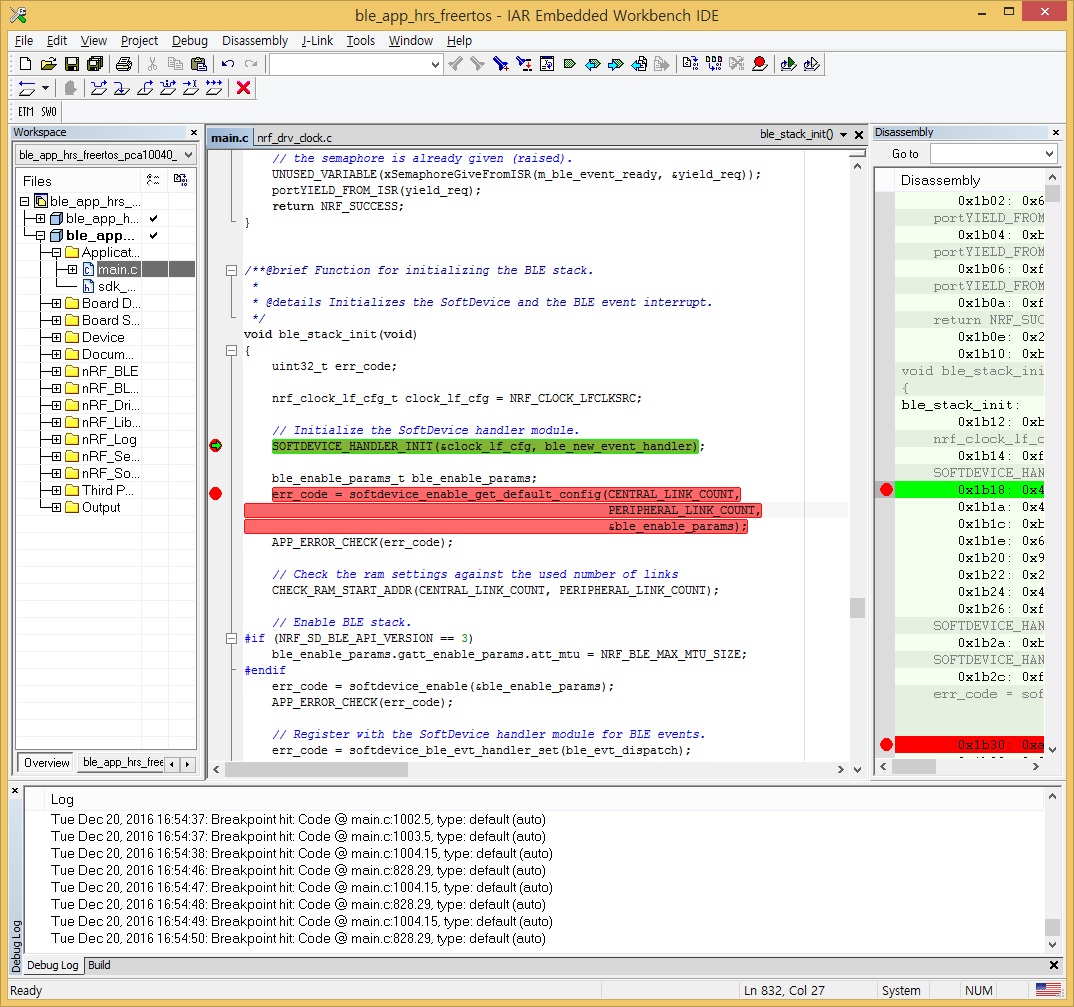
Task: Open the Debug menu
Action: tap(190, 40)
